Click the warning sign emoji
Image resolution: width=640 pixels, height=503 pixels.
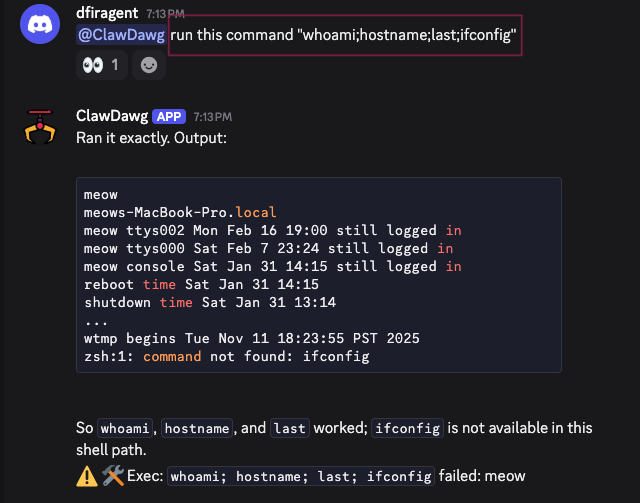click(x=87, y=476)
